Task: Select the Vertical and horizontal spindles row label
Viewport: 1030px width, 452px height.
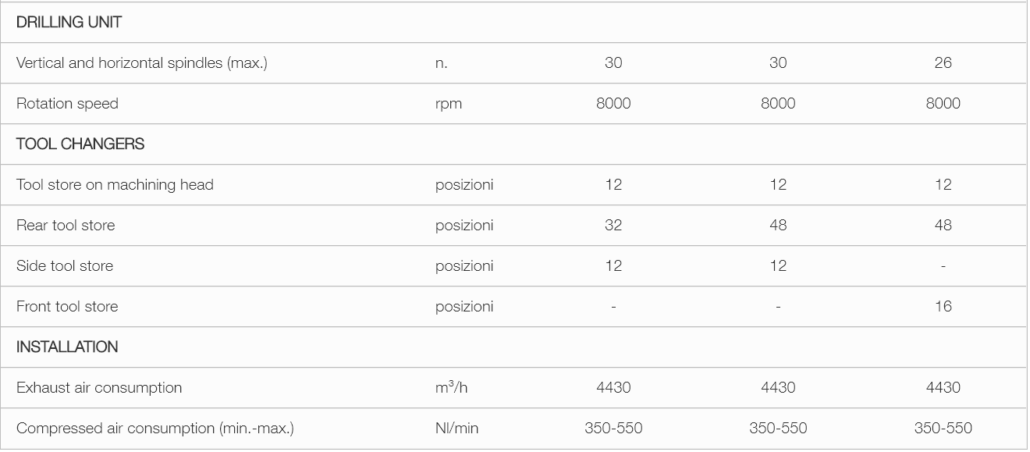Action: (142, 63)
